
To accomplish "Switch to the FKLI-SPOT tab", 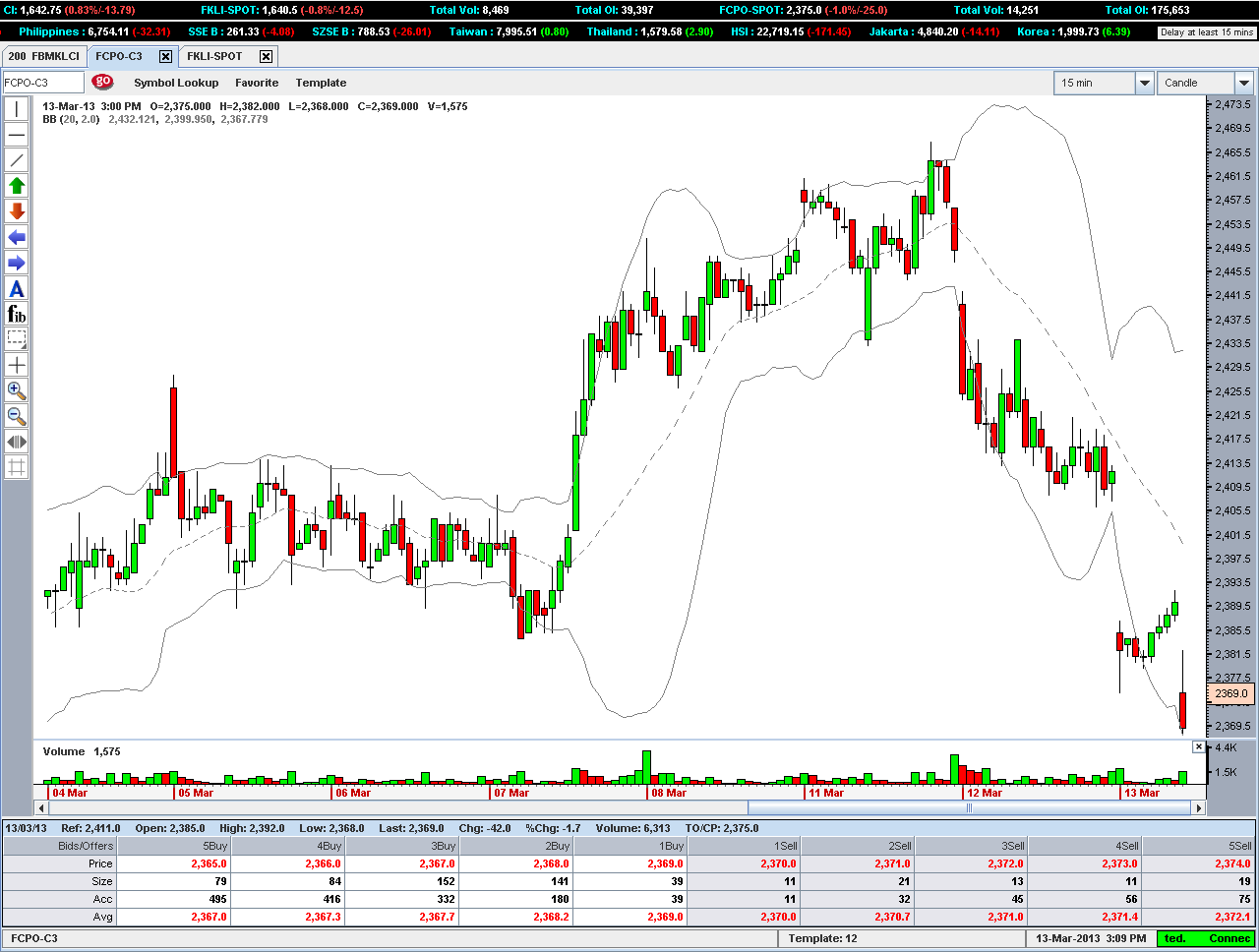I will 214,56.
